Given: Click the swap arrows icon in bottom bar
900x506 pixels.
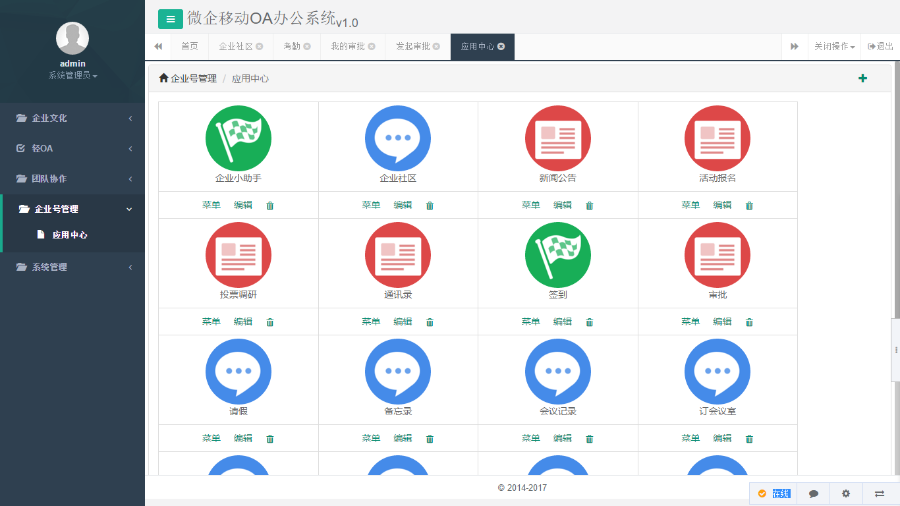Looking at the screenshot, I should 879,493.
